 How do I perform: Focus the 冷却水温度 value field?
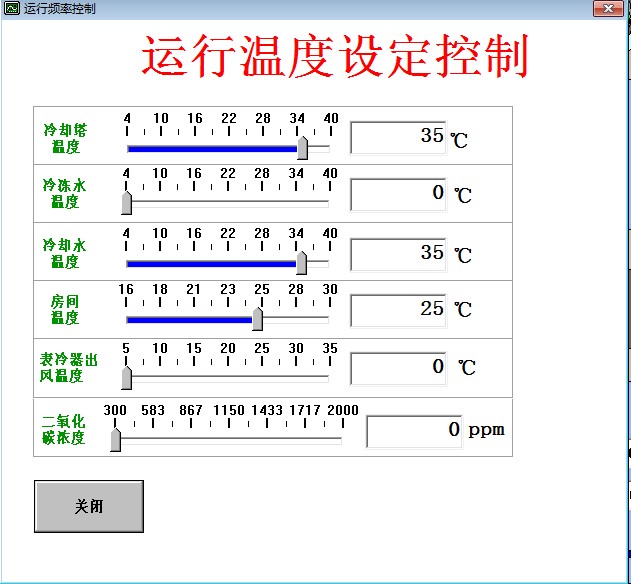398,254
